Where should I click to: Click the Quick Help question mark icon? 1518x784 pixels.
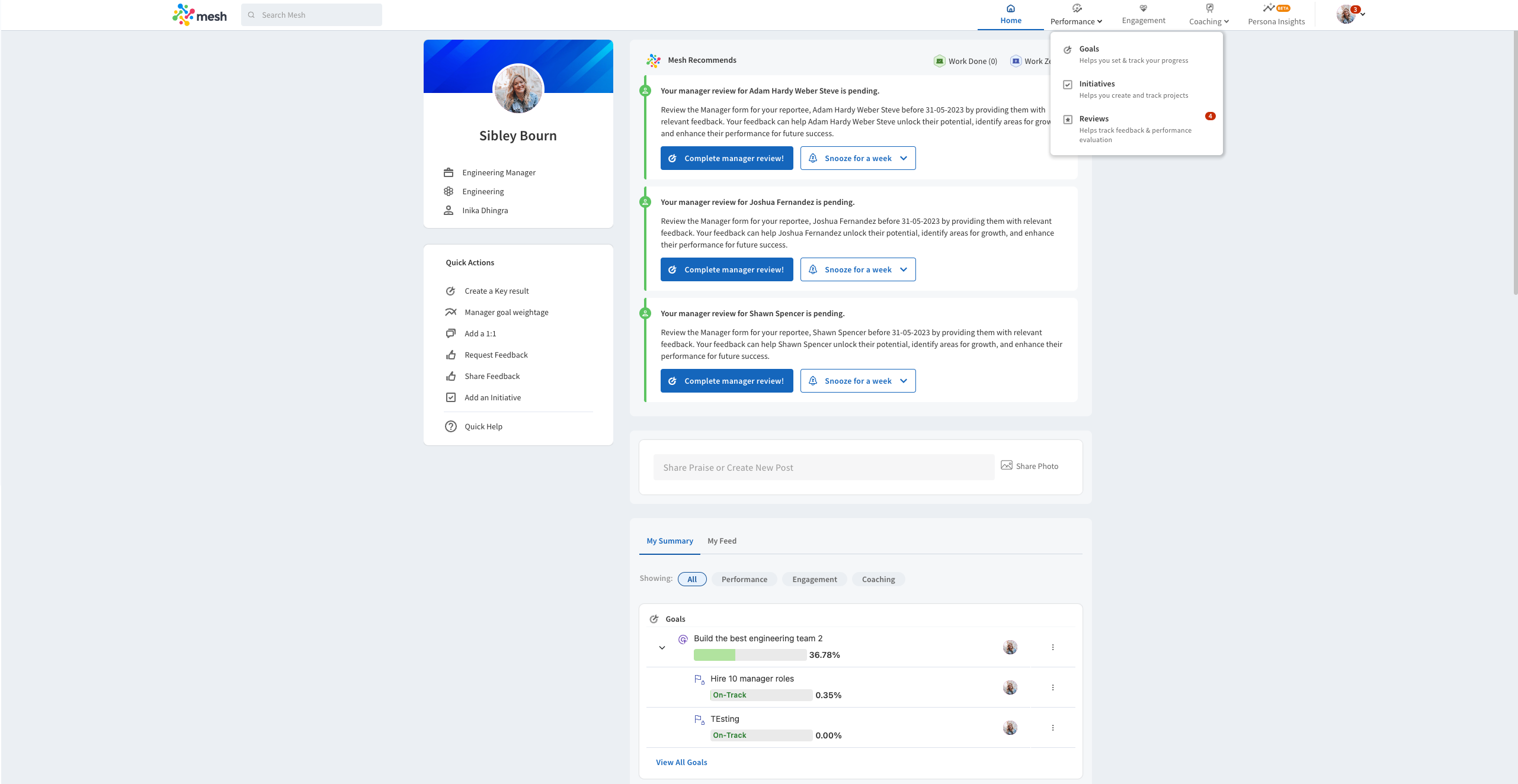(x=450, y=426)
